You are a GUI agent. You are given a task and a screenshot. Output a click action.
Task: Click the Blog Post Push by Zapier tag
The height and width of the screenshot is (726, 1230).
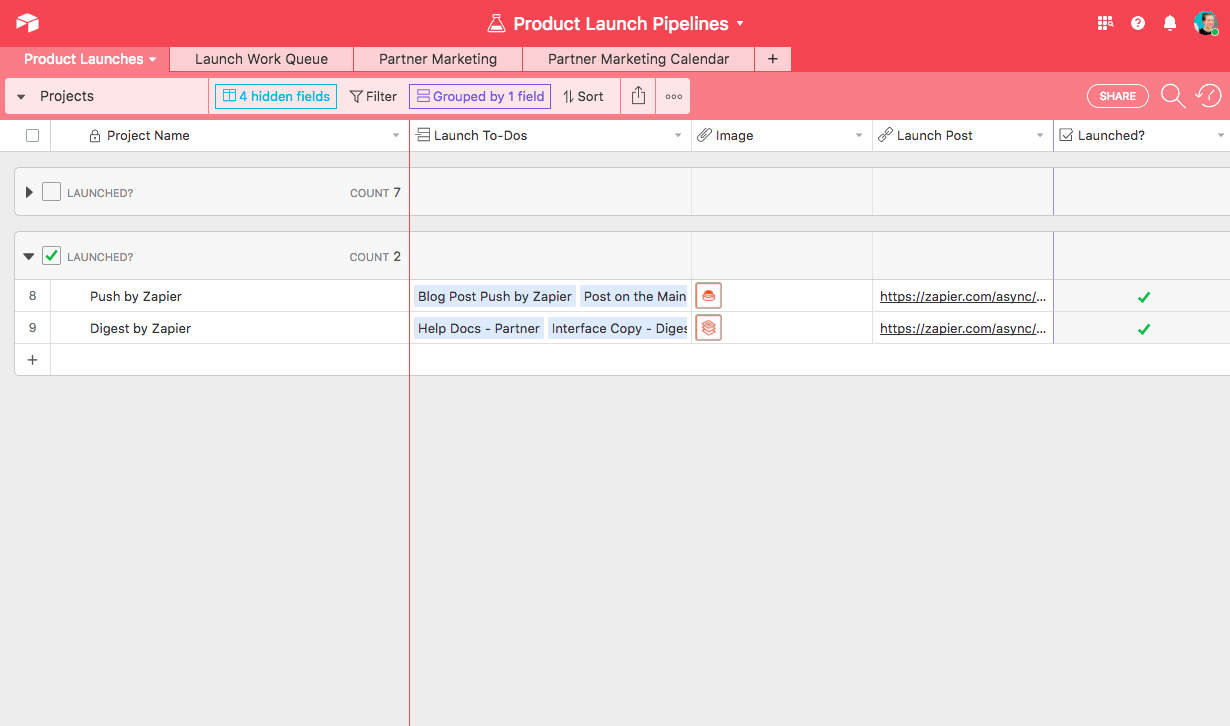[x=495, y=296]
